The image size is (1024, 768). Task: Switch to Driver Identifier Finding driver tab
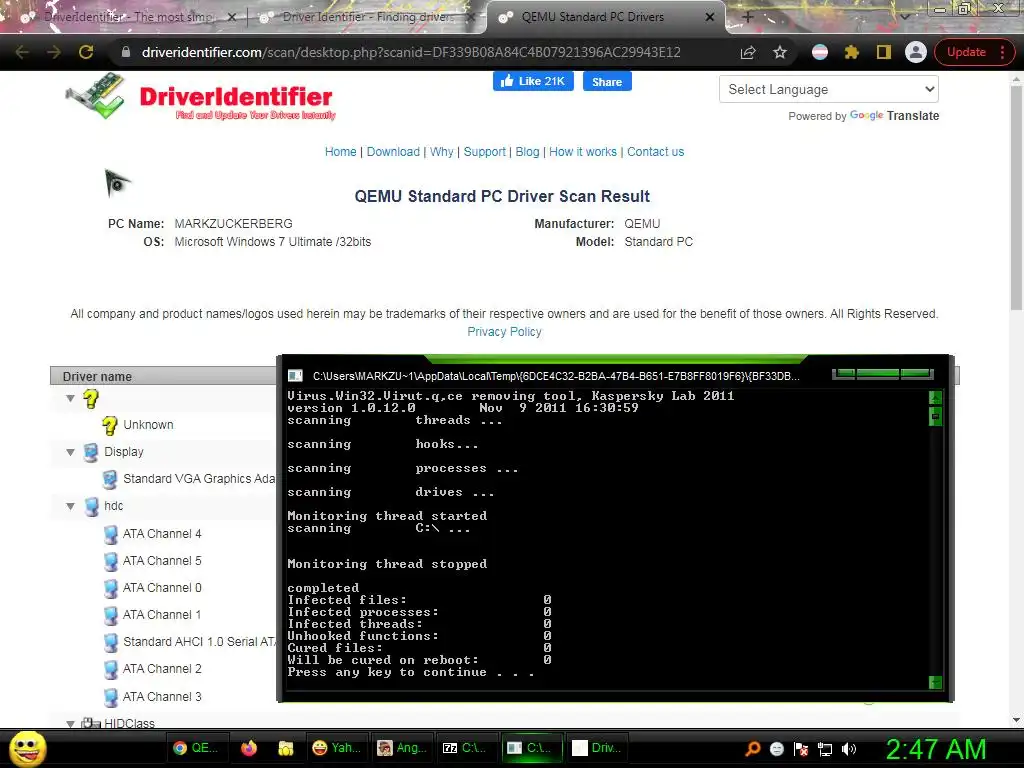click(x=367, y=17)
